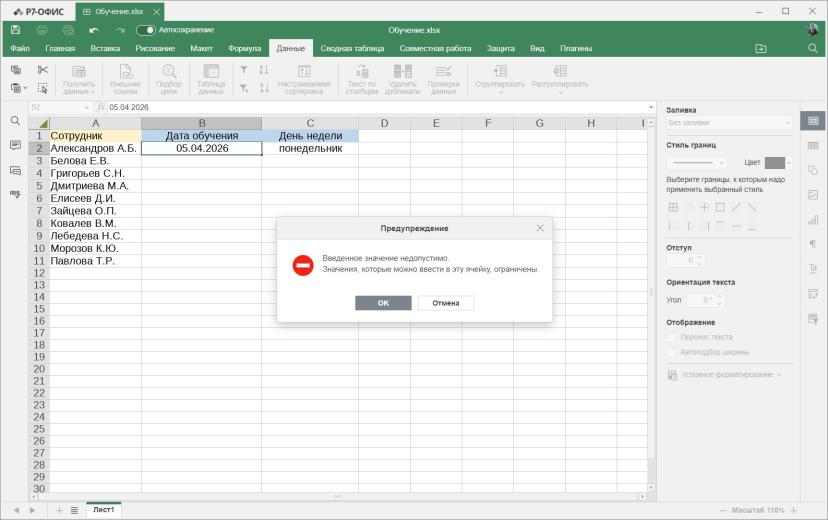The height and width of the screenshot is (520, 828).
Task: Check the Автоподбор ширины checkbox
Action: click(672, 352)
